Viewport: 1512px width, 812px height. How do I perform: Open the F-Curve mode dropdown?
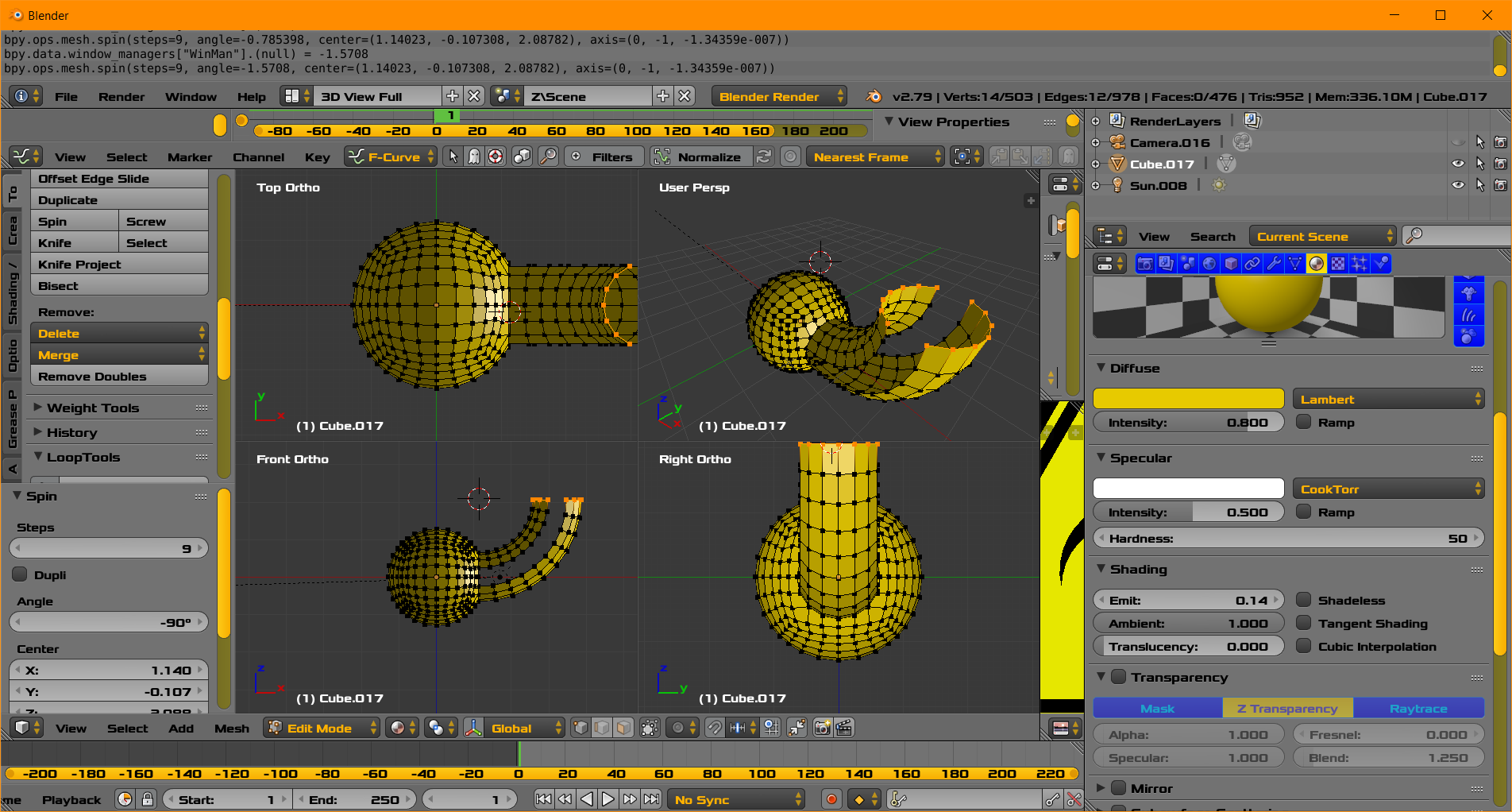(x=391, y=157)
